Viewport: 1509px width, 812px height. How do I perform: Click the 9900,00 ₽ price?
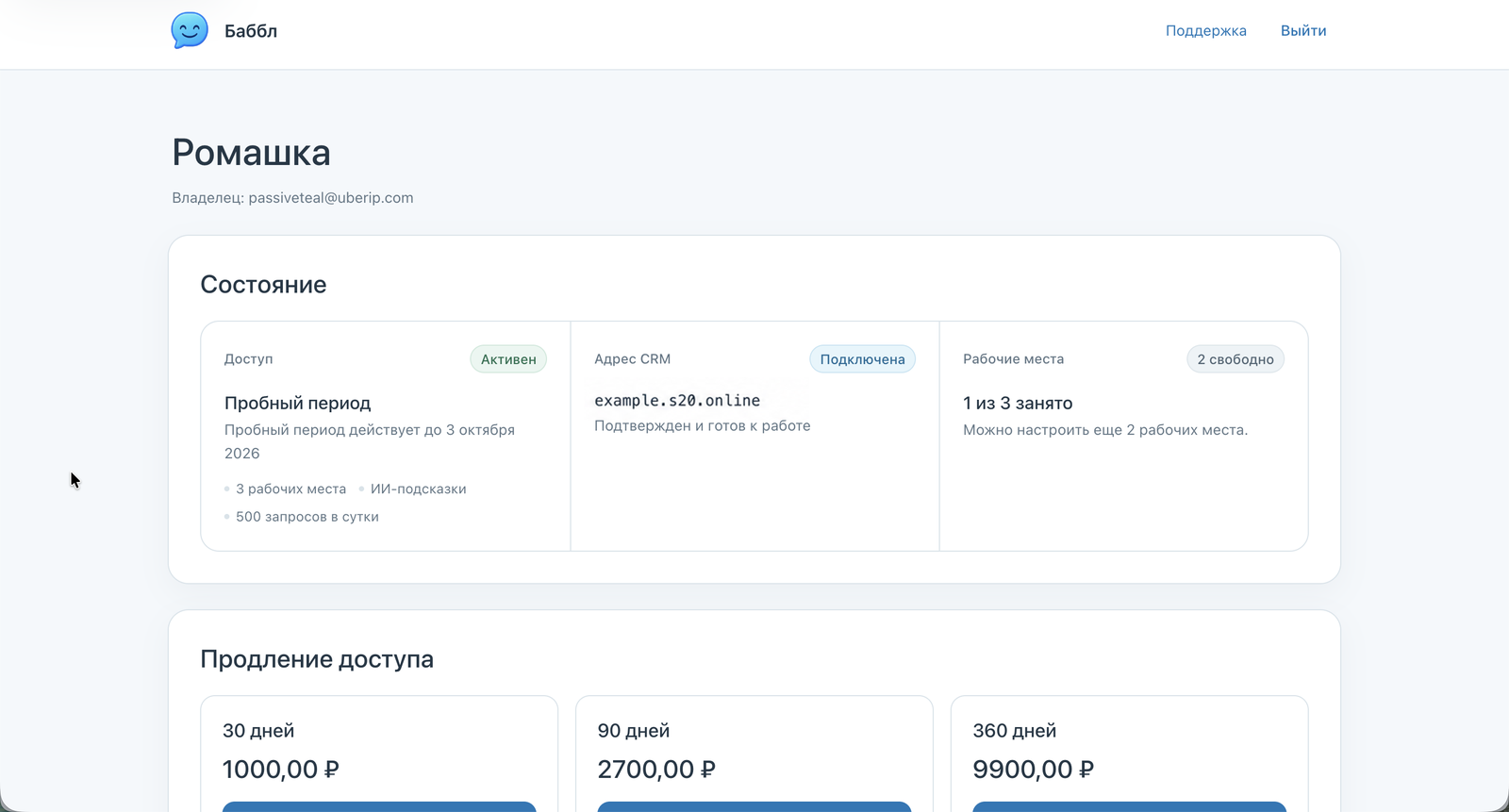click(x=1034, y=770)
